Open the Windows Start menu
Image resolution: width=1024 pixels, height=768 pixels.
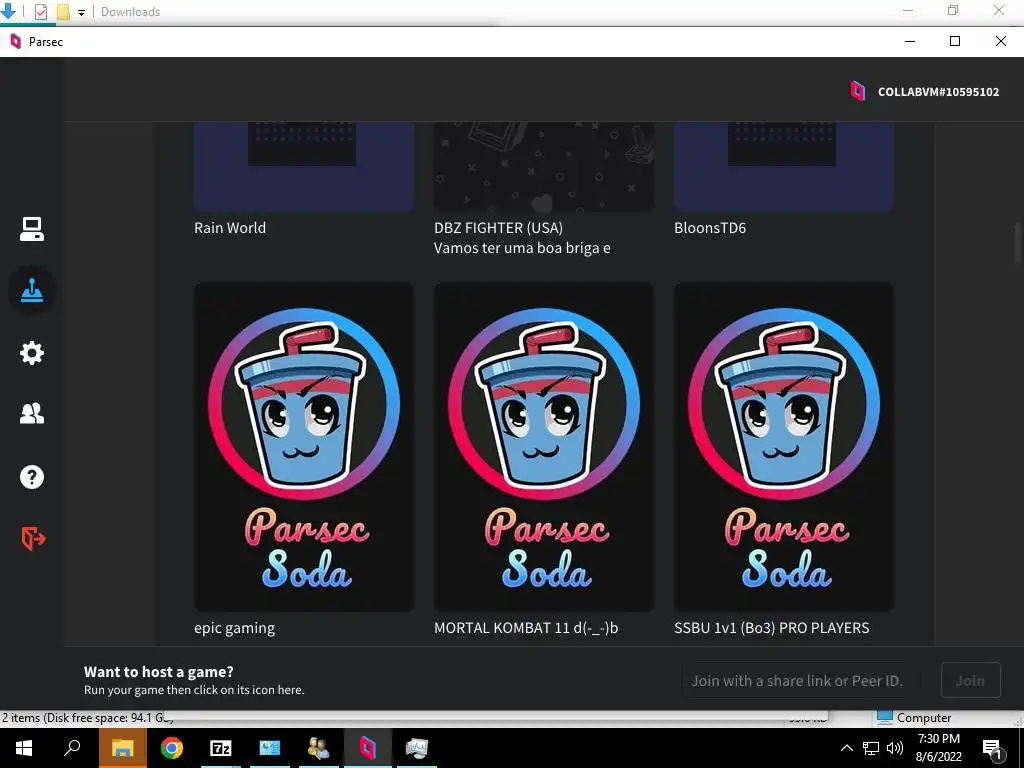pos(24,748)
